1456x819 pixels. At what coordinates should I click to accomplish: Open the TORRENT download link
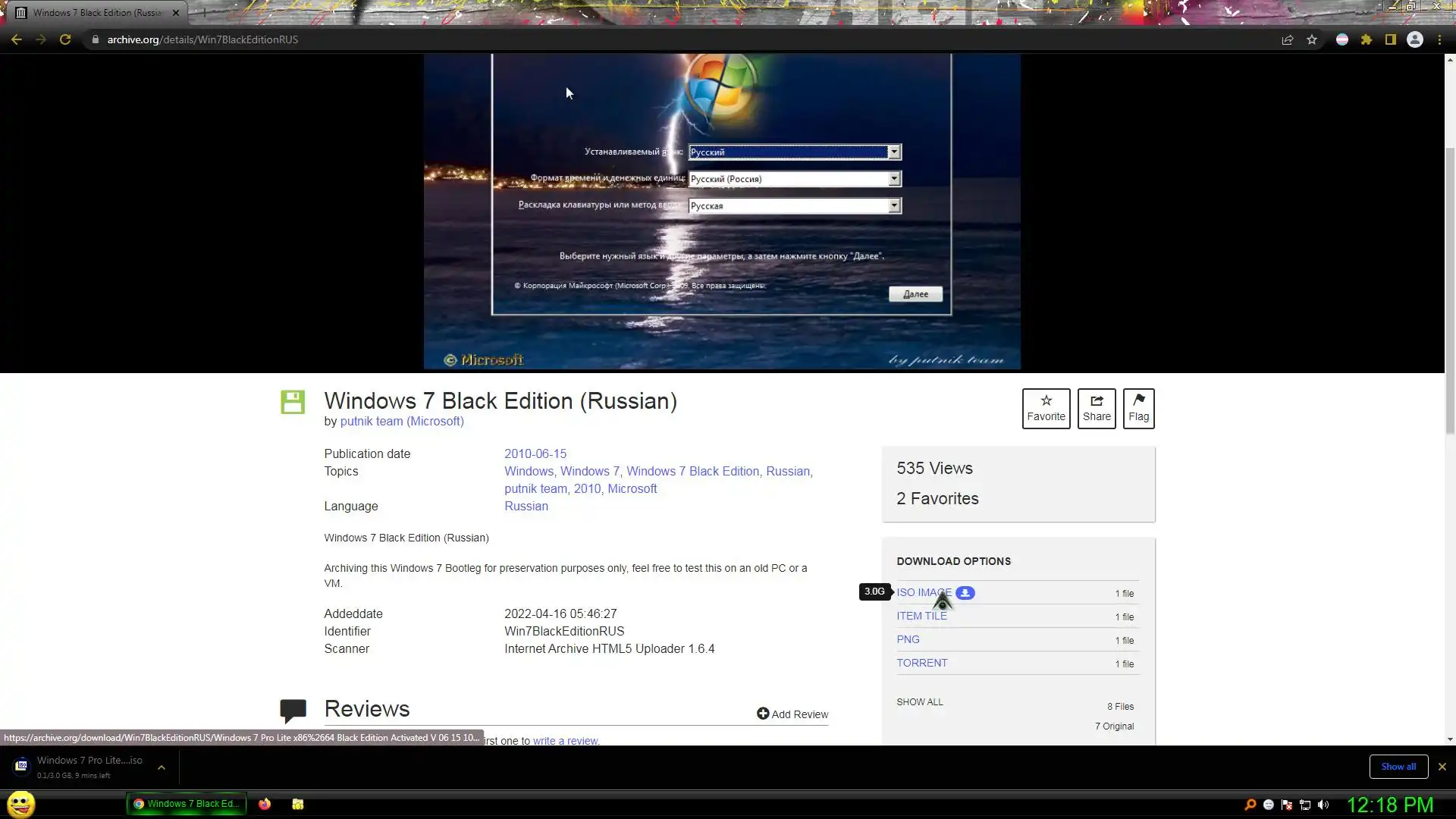pos(921,663)
